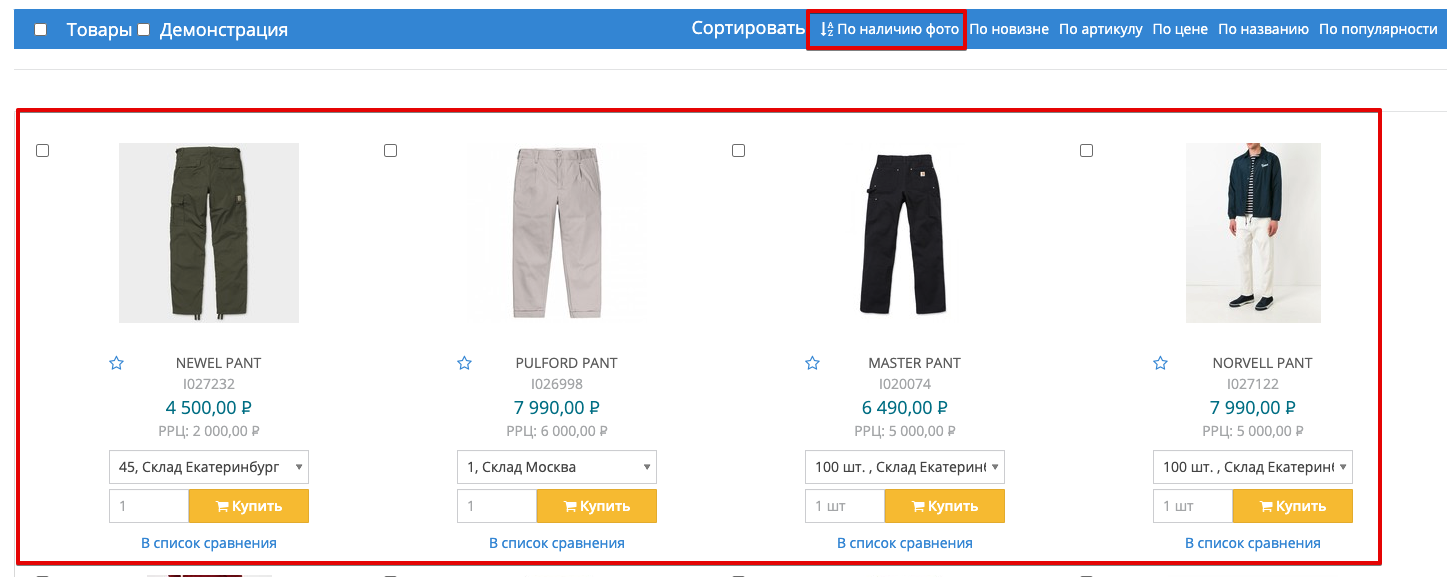This screenshot has height=577, width=1447.
Task: Sort products by По цене
Action: (x=1180, y=29)
